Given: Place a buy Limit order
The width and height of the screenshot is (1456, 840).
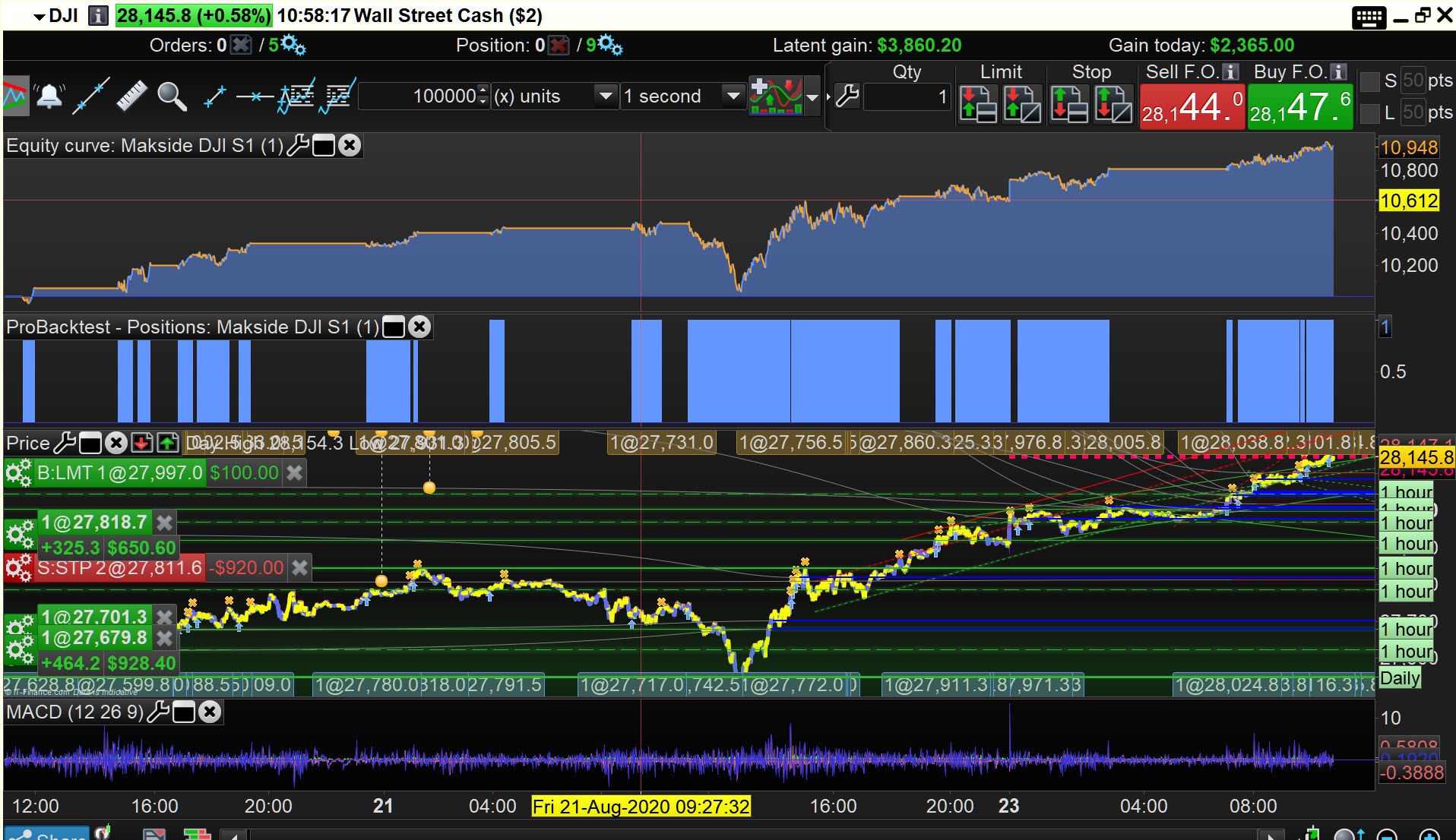Looking at the screenshot, I should click(x=1022, y=104).
